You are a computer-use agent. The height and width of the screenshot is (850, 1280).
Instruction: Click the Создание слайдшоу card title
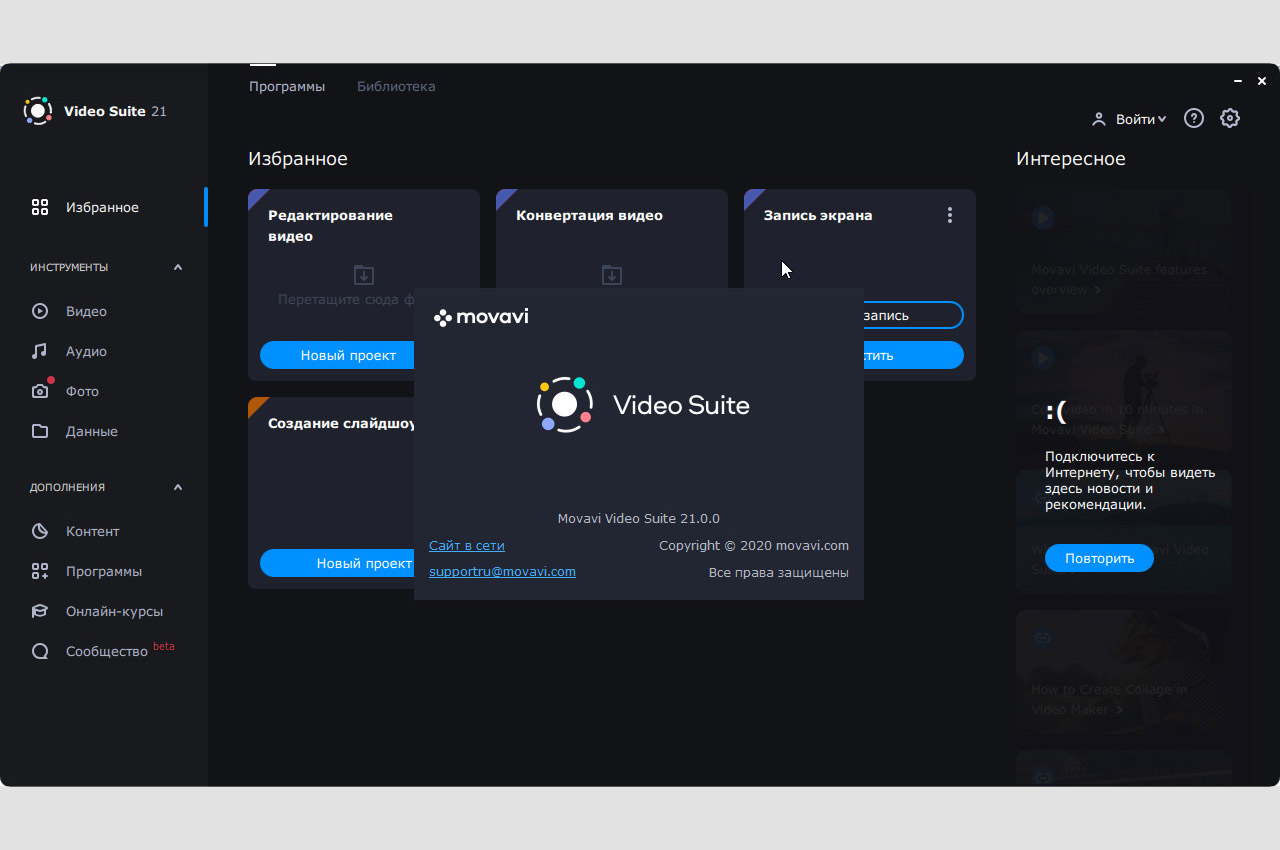click(341, 423)
